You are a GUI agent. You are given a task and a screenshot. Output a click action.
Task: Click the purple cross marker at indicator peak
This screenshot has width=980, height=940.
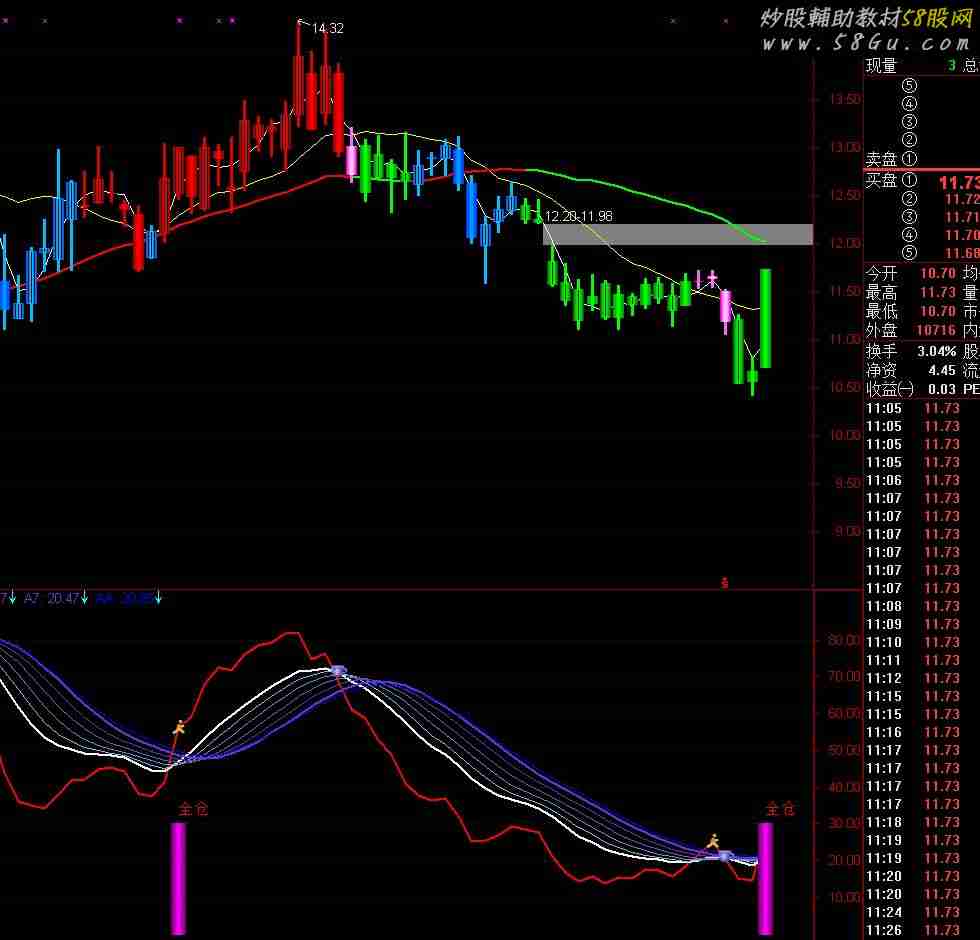click(x=338, y=672)
